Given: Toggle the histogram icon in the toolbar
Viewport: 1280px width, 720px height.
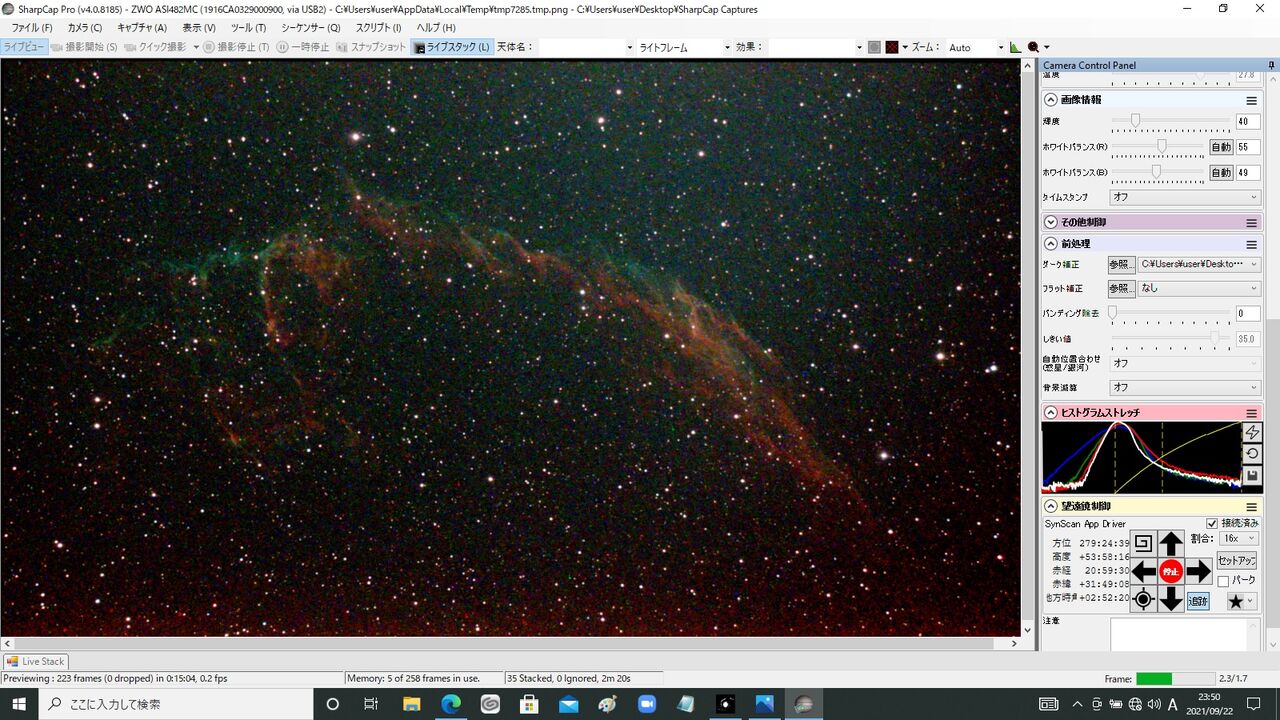Looking at the screenshot, I should tap(1016, 47).
